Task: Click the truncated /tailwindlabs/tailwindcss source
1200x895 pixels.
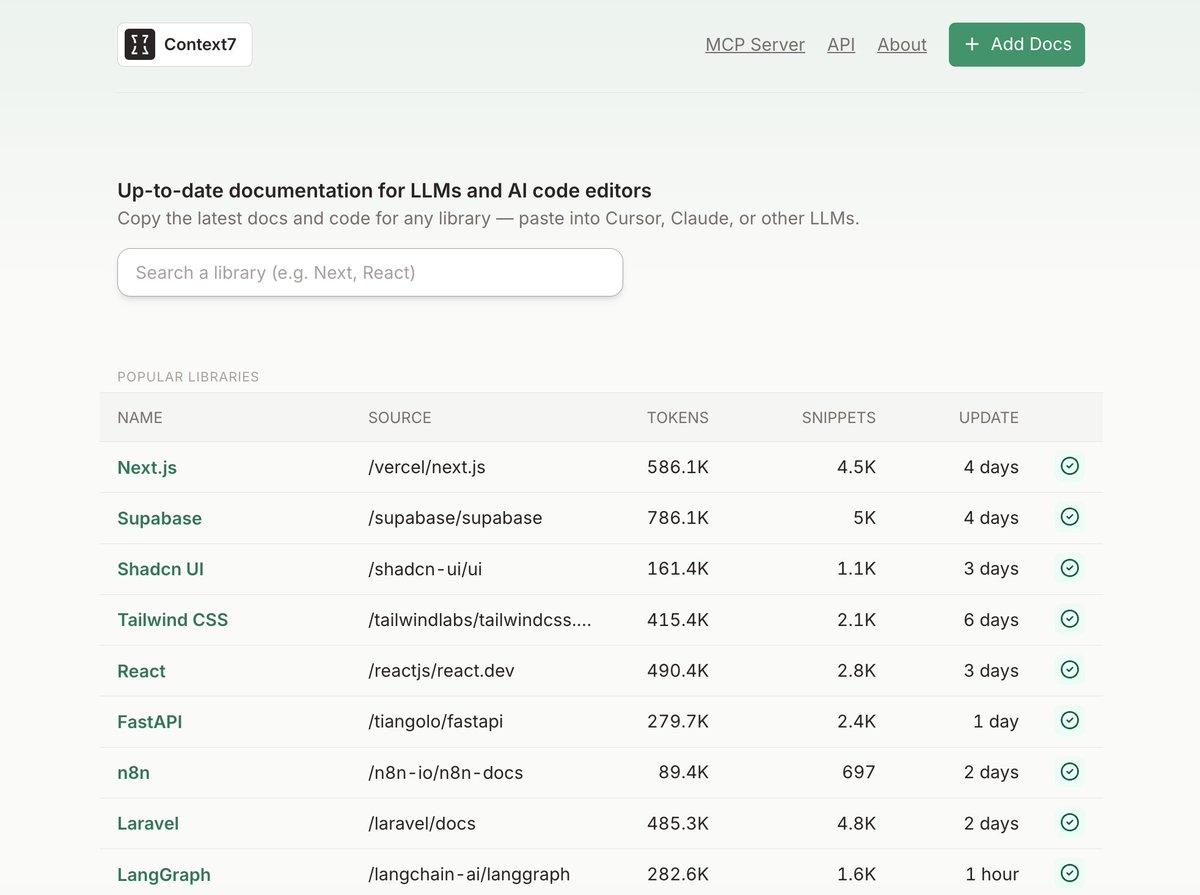Action: pyautogui.click(x=480, y=620)
